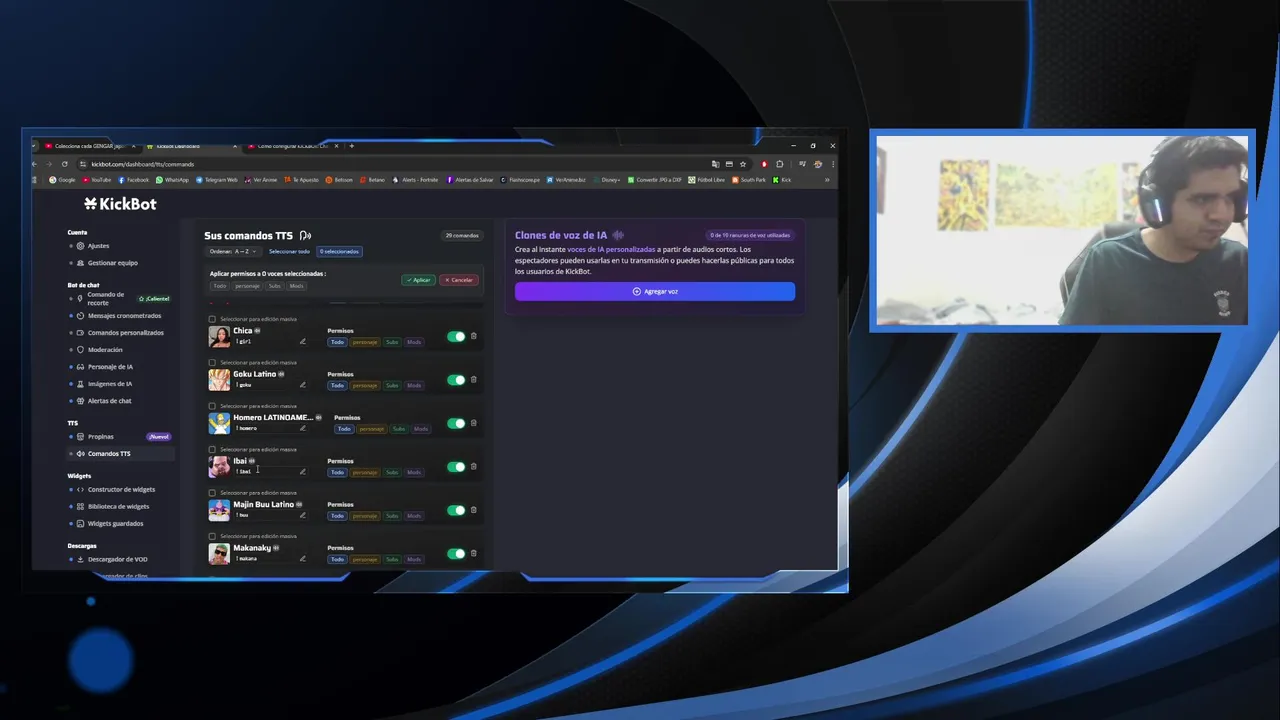The image size is (1280, 720).
Task: Go to Gestionar equipo in the sidebar
Action: [x=112, y=263]
